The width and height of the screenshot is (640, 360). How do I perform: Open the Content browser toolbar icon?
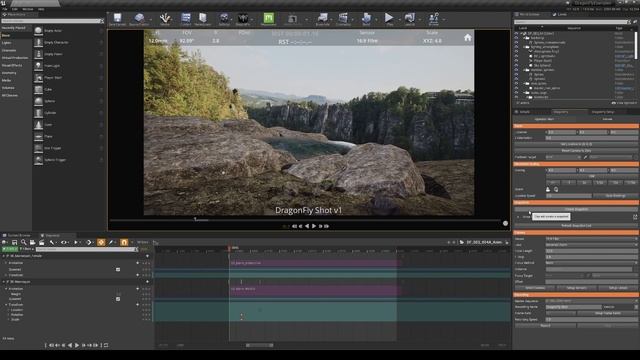(x=186, y=18)
